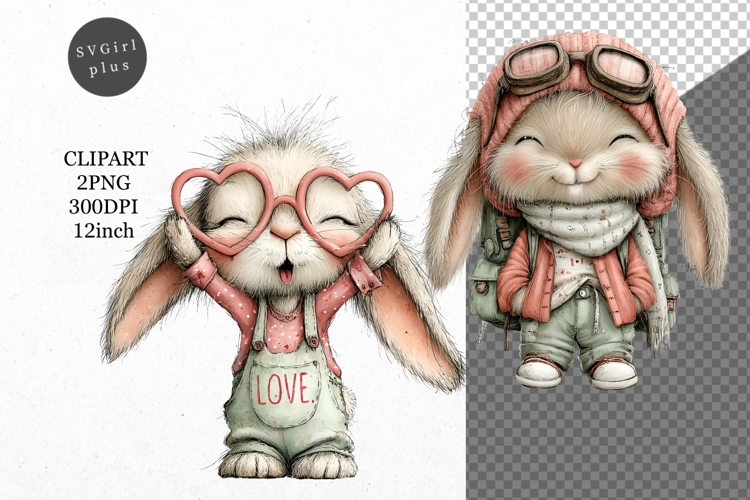Click the aviator bunny's green cargo pants
The width and height of the screenshot is (750, 500).
[574, 320]
